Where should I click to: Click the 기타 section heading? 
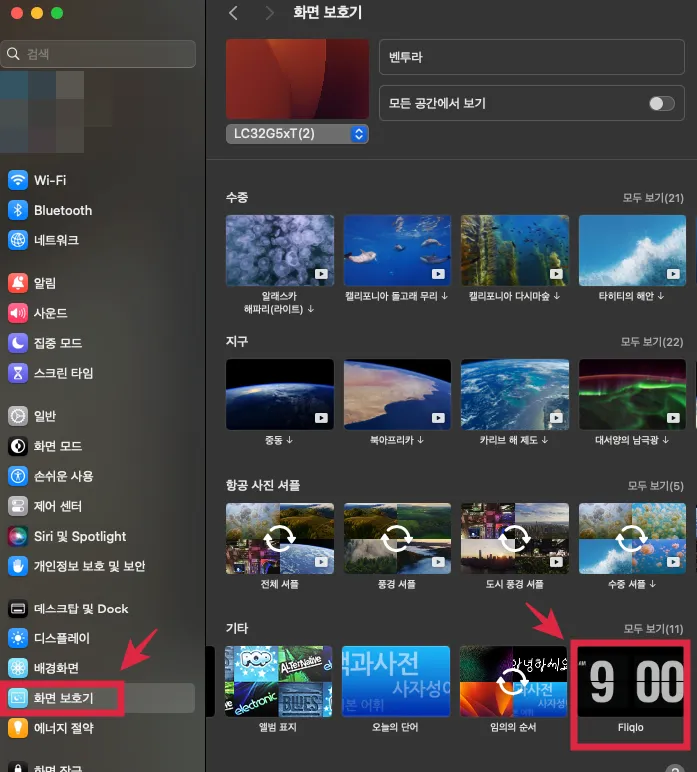coord(237,628)
